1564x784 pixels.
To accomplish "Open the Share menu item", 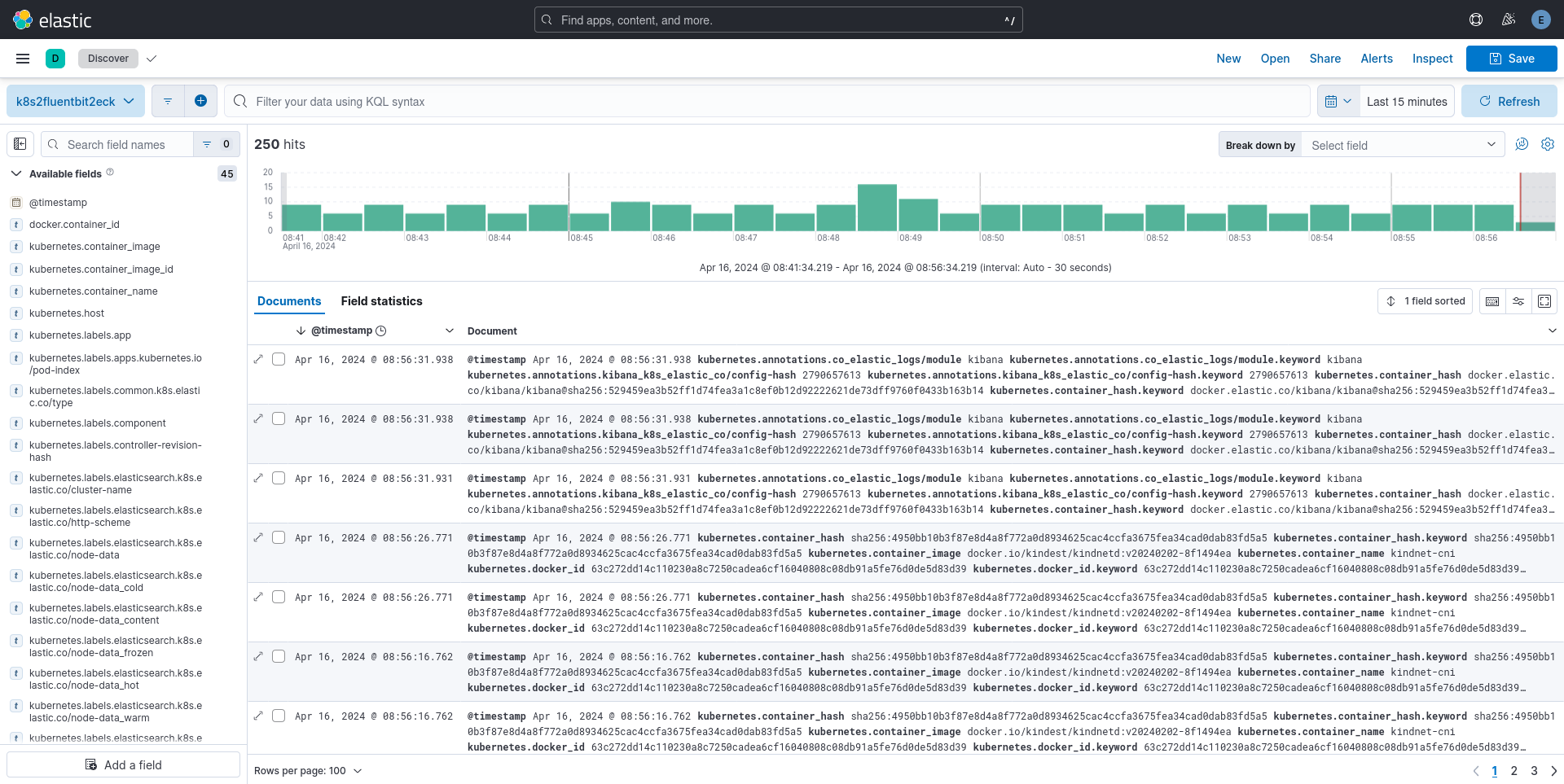I will pyautogui.click(x=1325, y=59).
